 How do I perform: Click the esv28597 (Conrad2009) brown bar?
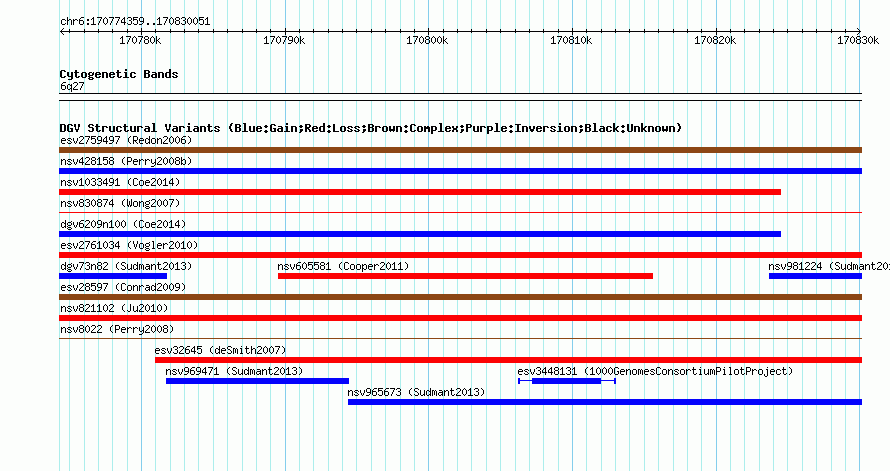tap(460, 297)
